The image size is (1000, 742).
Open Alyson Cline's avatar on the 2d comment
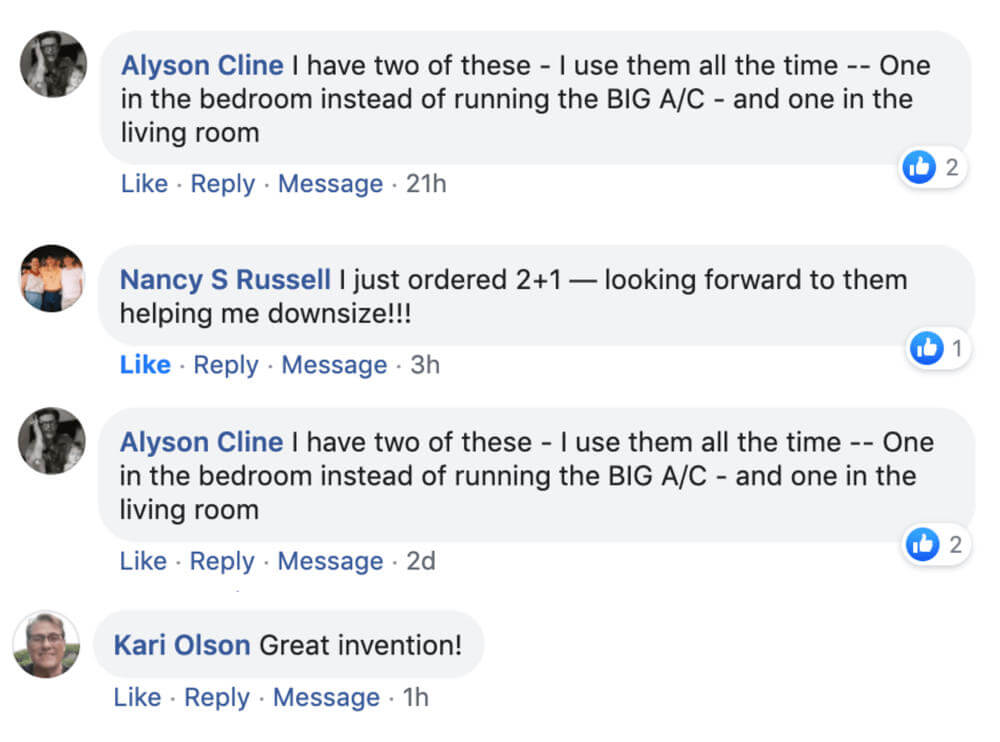pyautogui.click(x=52, y=440)
